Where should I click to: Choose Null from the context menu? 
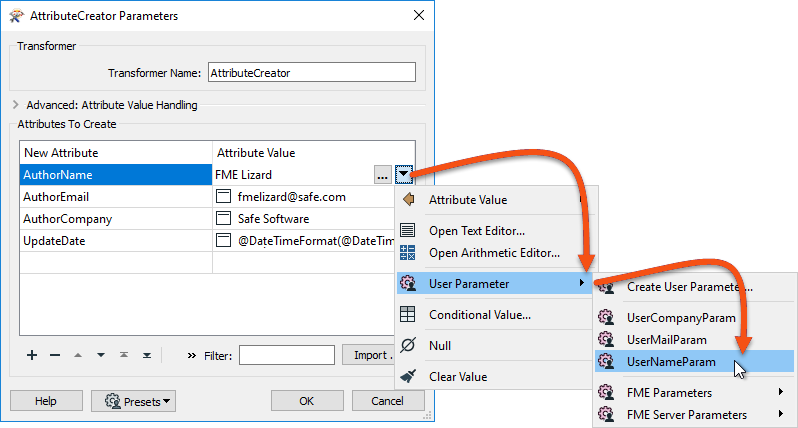tap(440, 346)
